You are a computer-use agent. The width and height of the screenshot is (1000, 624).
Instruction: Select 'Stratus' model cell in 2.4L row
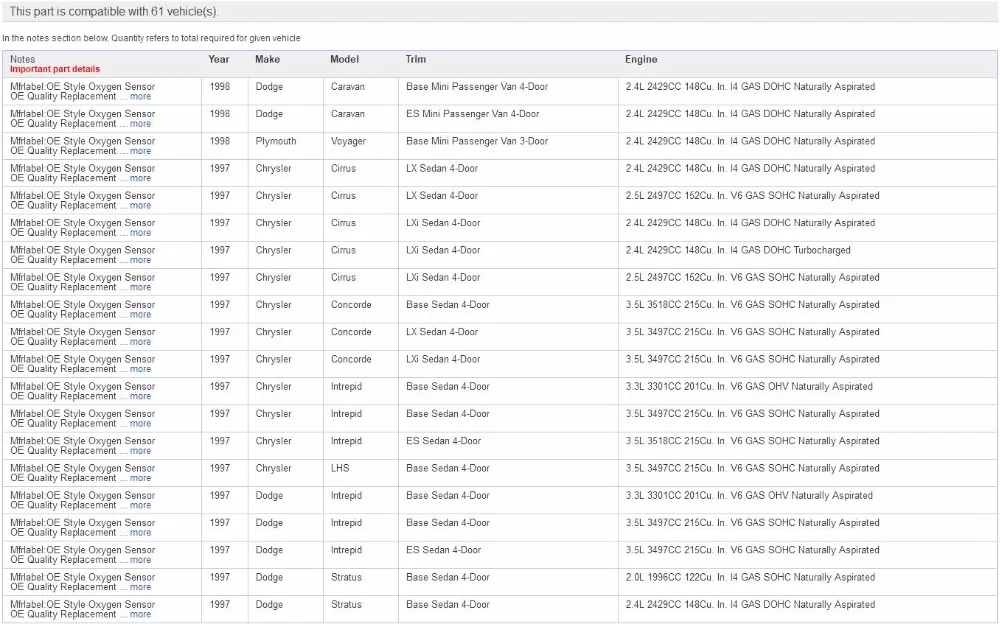(346, 604)
